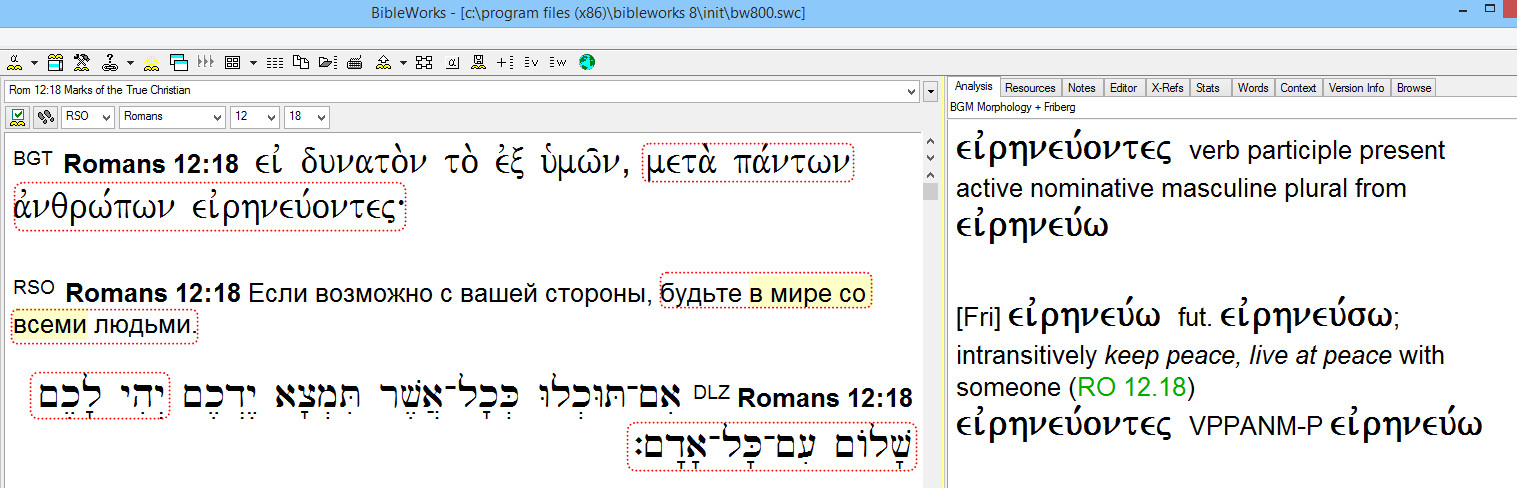Click the Russian word 'людьми'
The height and width of the screenshot is (488, 1517).
click(142, 326)
